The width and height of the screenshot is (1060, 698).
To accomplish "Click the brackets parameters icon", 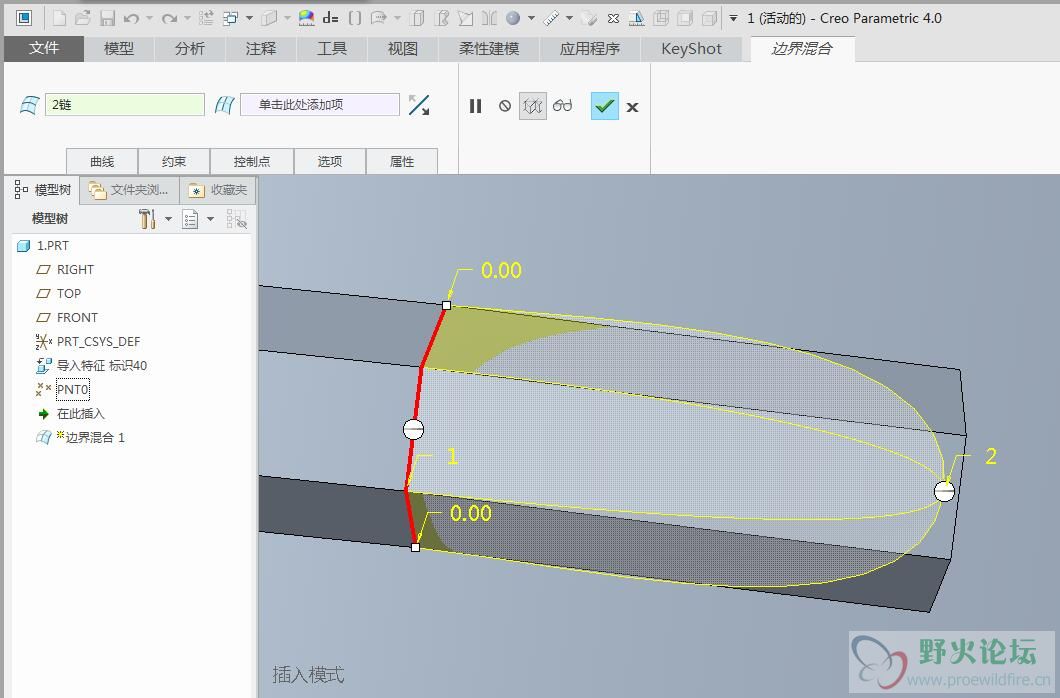I will [x=355, y=18].
